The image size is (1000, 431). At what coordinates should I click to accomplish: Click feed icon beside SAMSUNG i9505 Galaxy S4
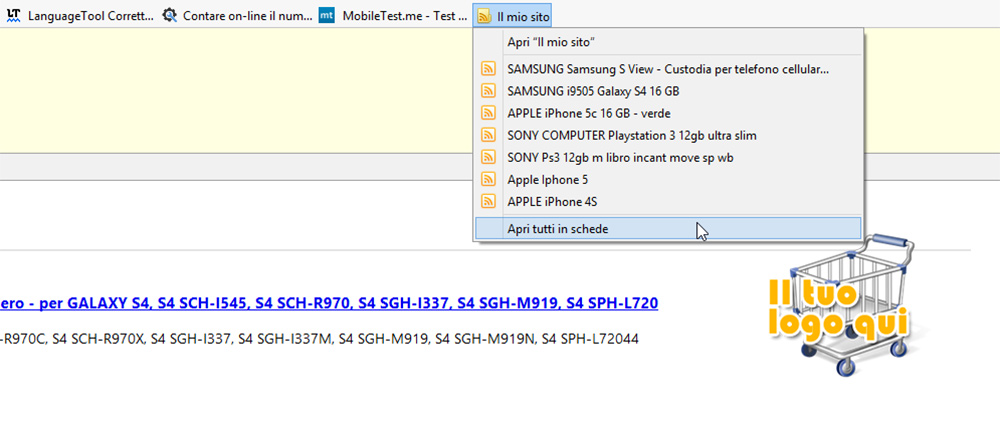[x=489, y=91]
